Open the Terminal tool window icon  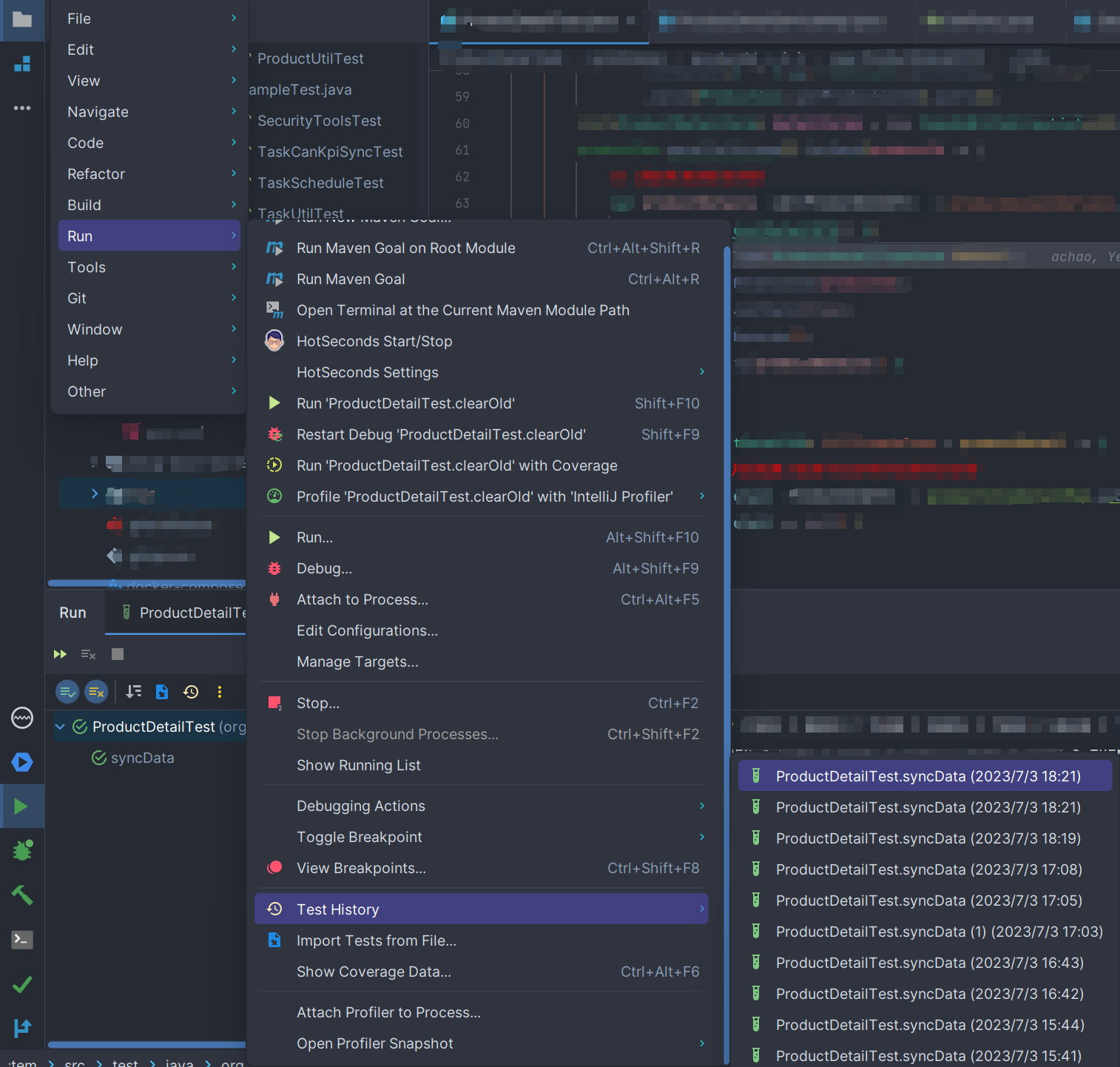[x=21, y=940]
